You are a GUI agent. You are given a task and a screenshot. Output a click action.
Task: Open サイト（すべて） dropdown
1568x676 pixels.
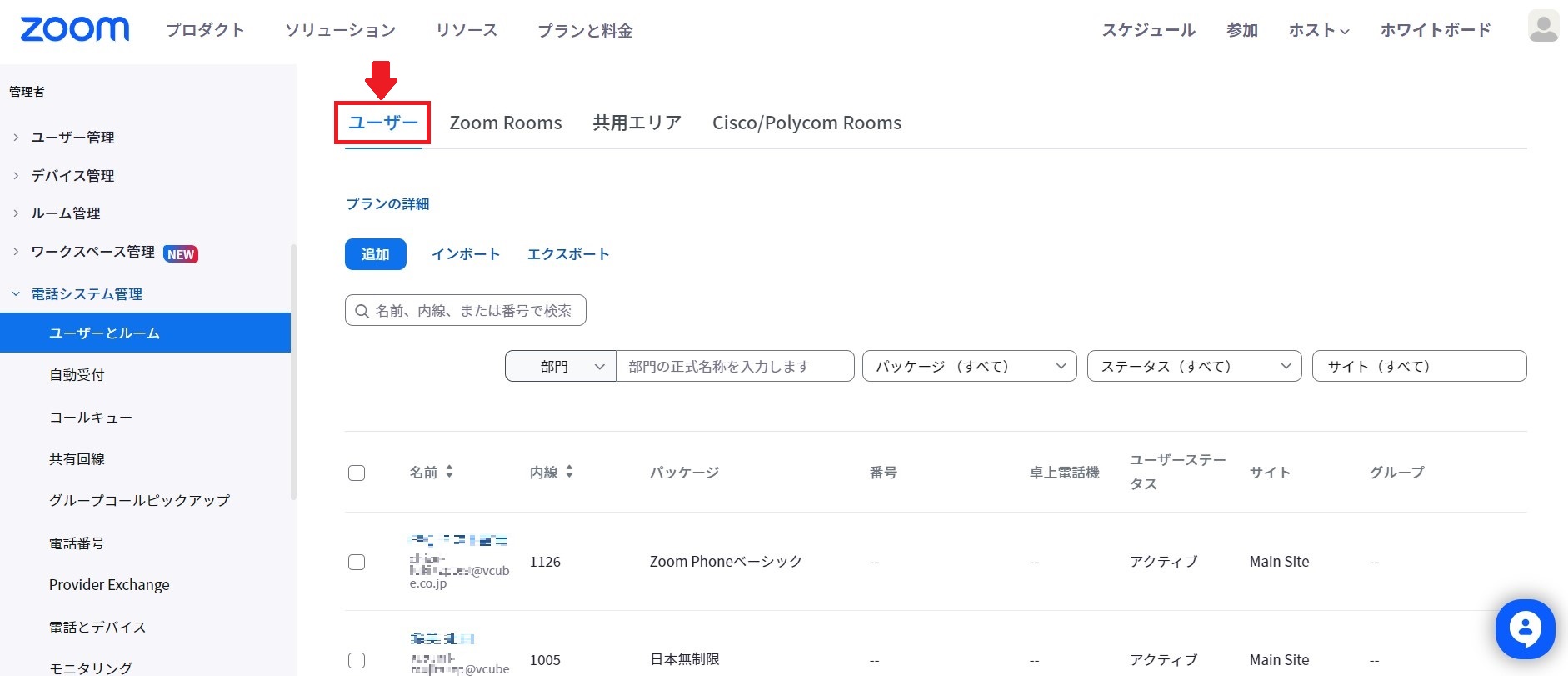pos(1419,366)
